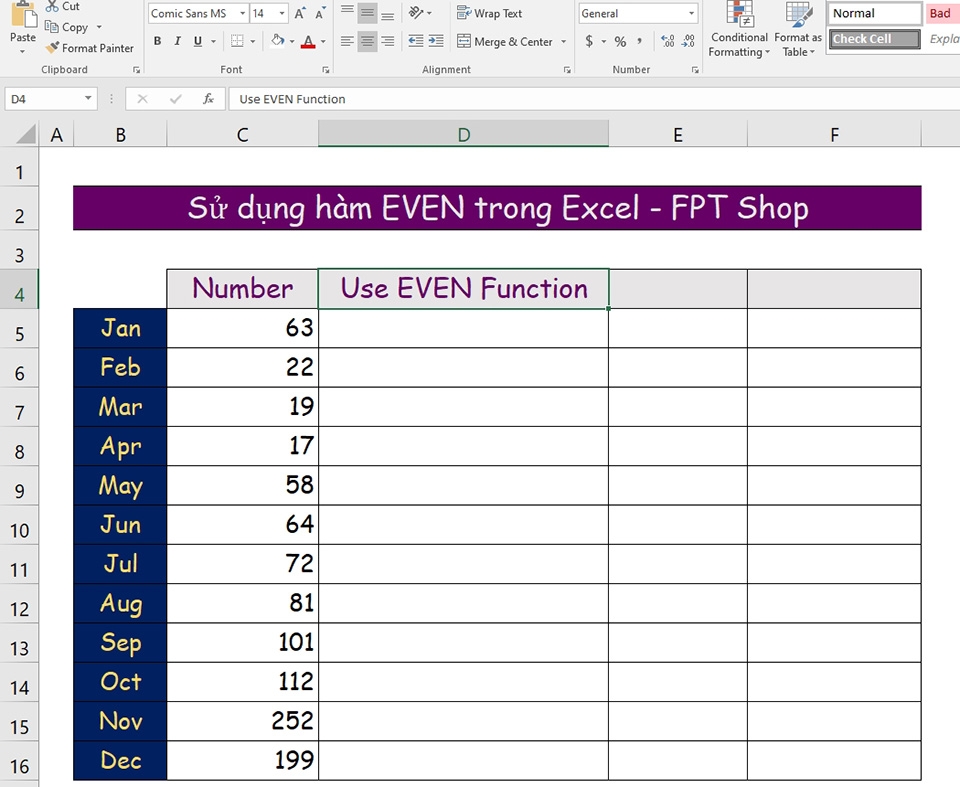Open the Name Box dropdown arrow
Screen dimensions: 960x787
pos(88,98)
